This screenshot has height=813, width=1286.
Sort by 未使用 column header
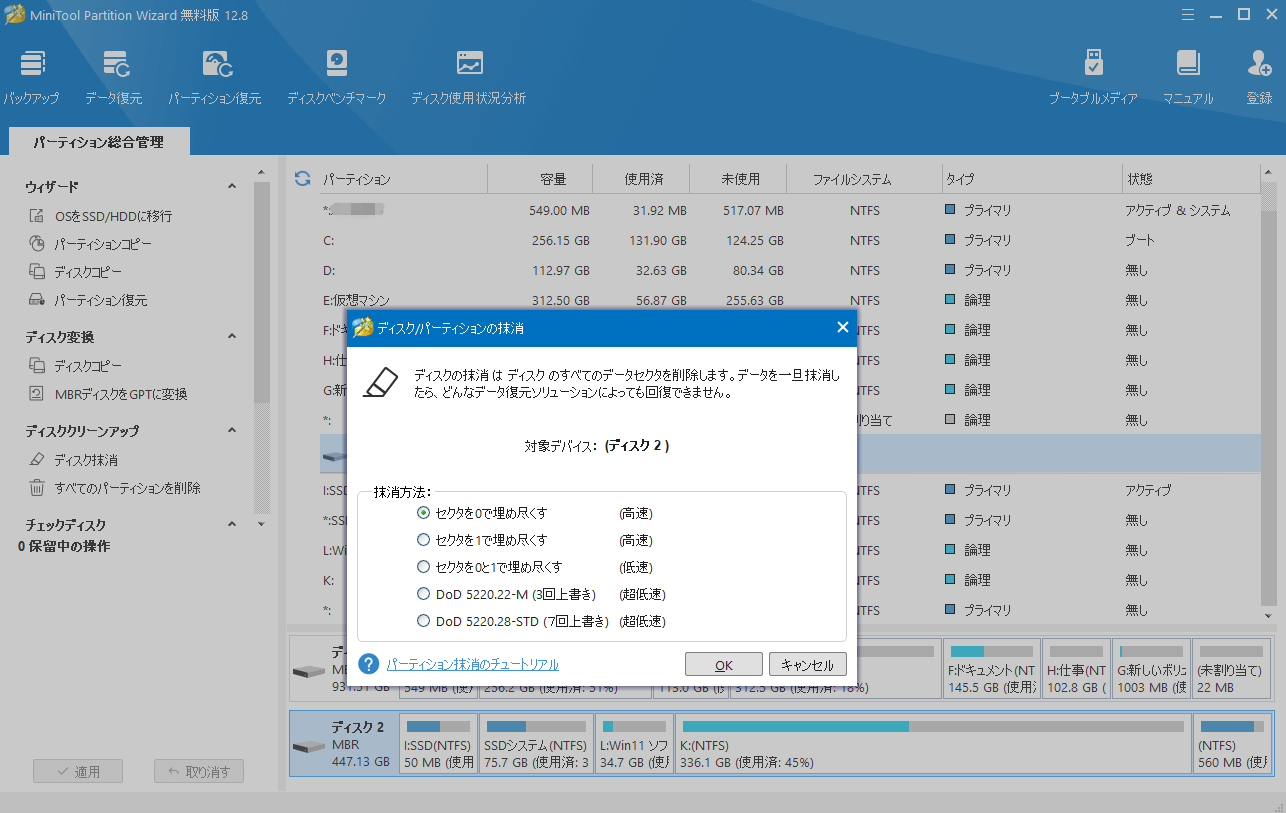click(x=738, y=179)
